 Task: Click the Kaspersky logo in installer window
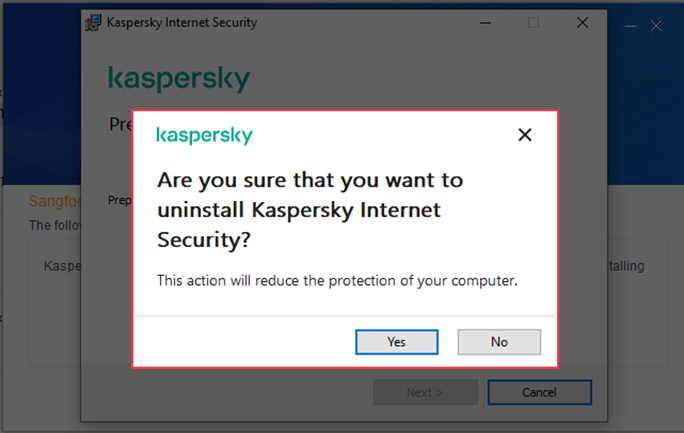[x=178, y=78]
